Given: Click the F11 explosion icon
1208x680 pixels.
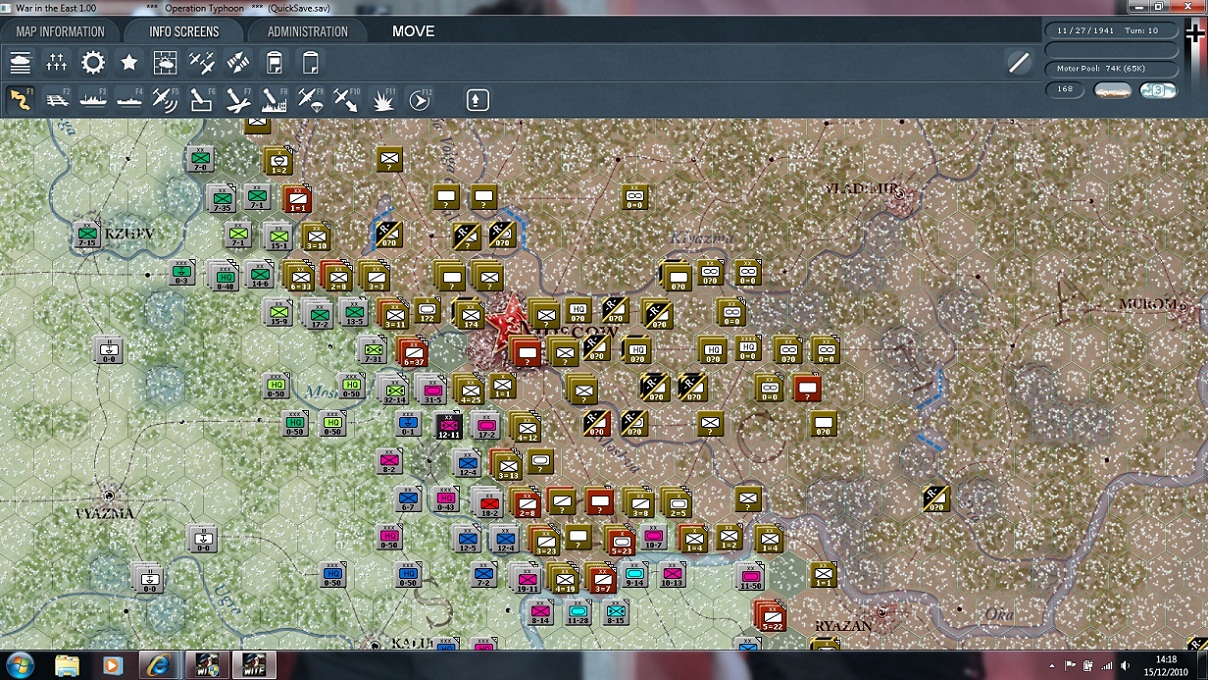Looking at the screenshot, I should click(384, 99).
